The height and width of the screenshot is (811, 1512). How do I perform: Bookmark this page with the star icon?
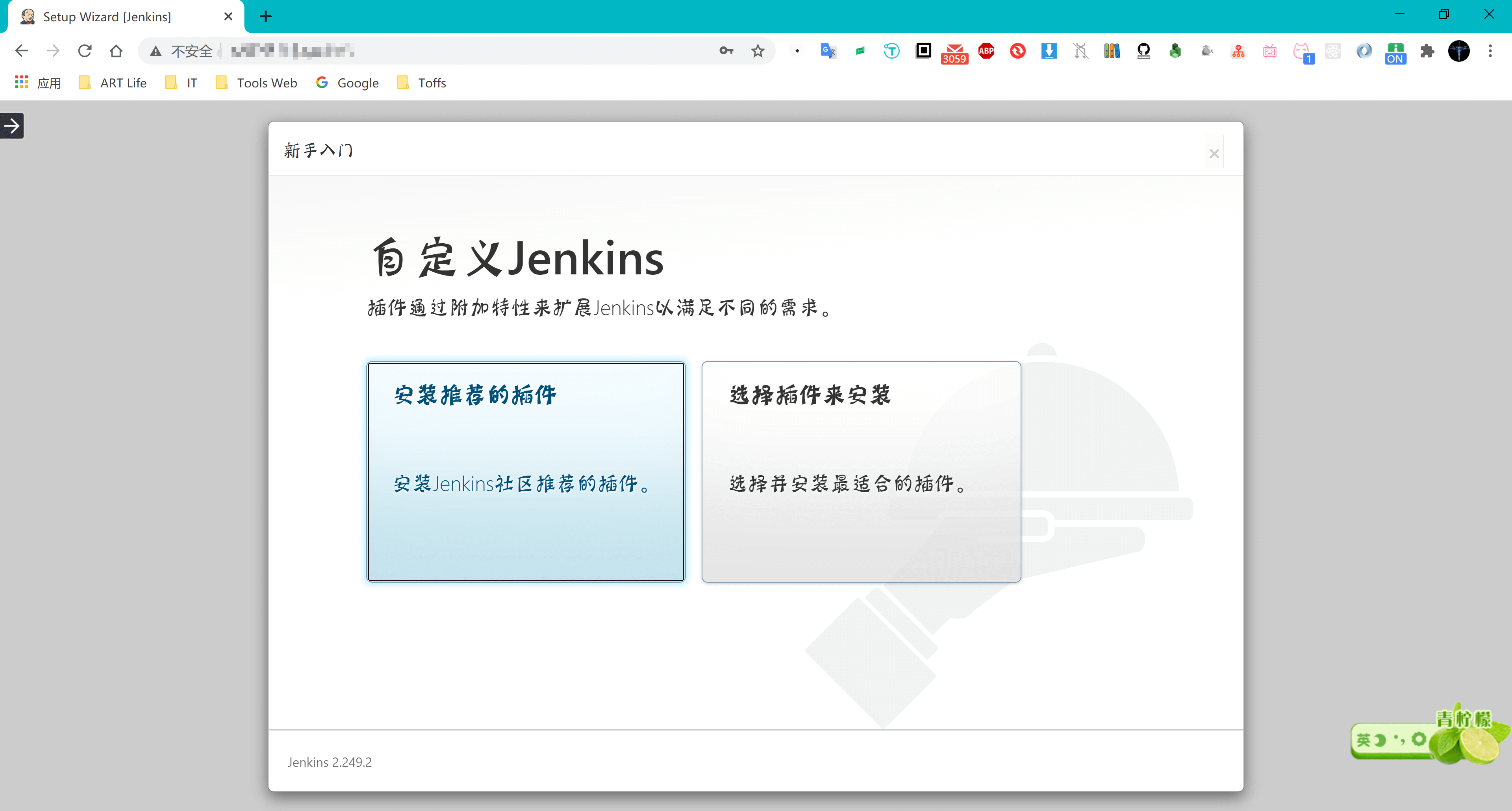(758, 51)
